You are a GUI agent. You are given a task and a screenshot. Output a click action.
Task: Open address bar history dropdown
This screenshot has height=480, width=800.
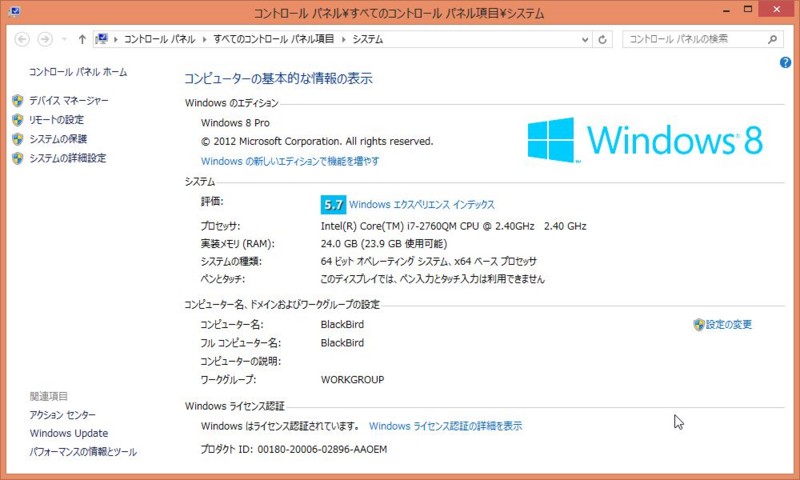(585, 39)
